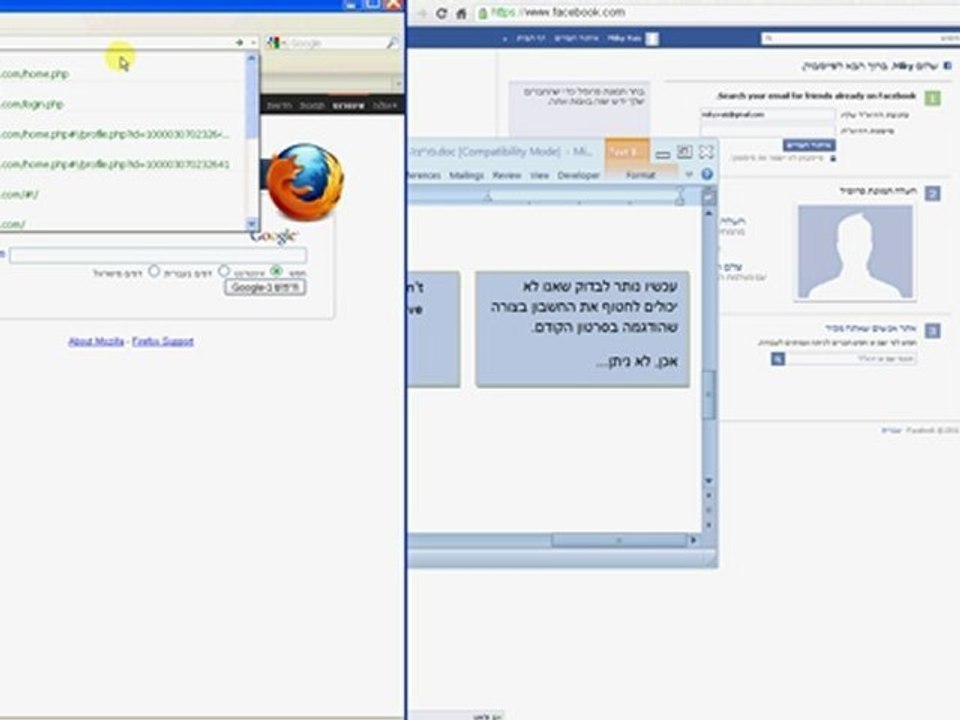Click the www.facebook.com address in Chrome
The width and height of the screenshot is (960, 720).
[572, 12]
